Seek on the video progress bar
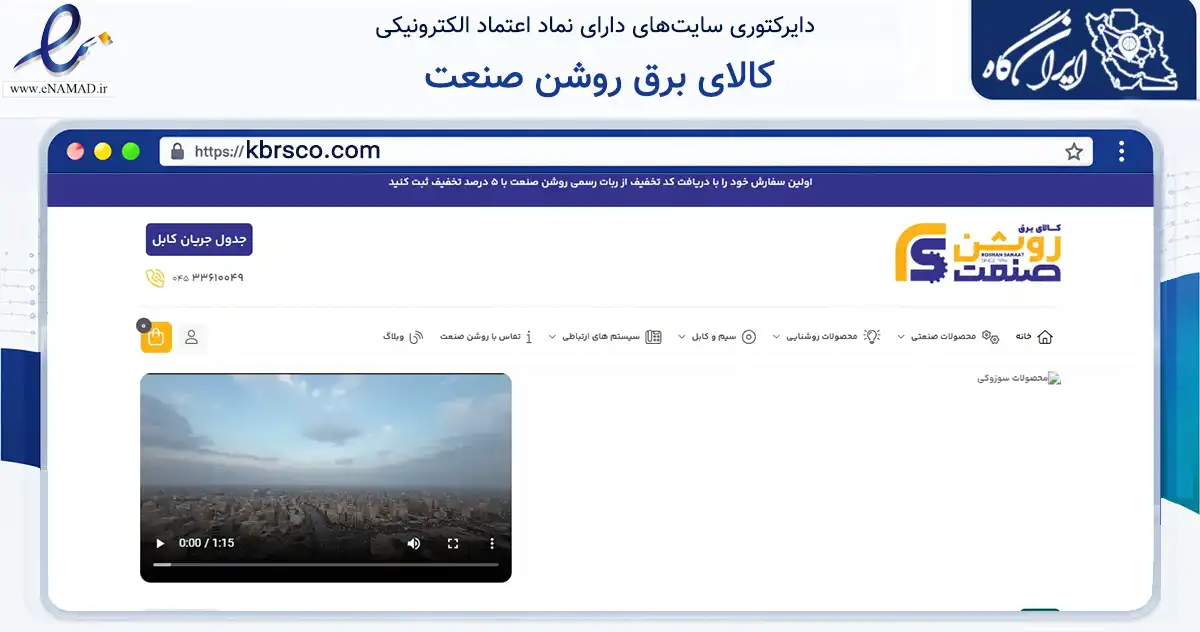 (325, 565)
